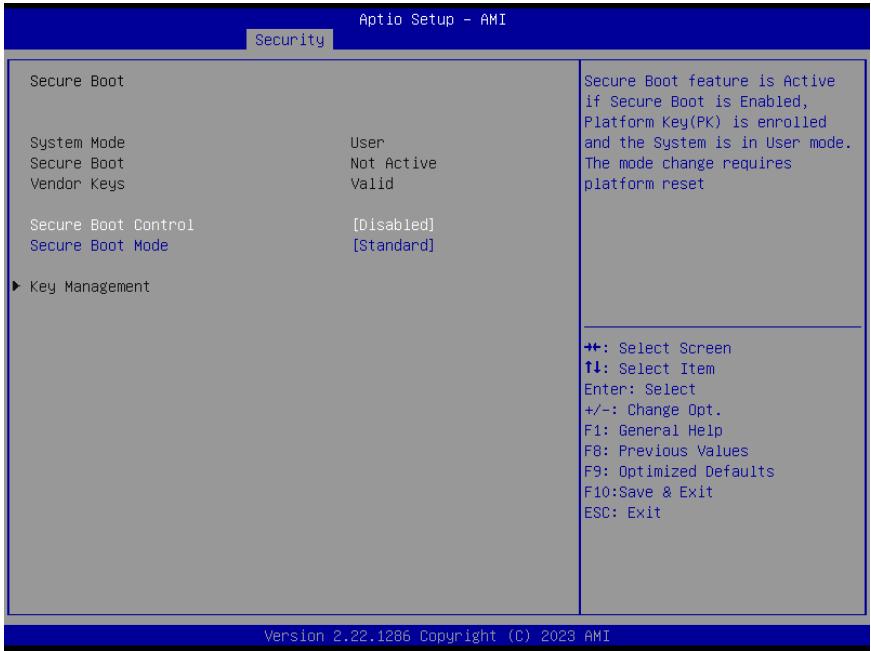
Task: Click the Vendor Keys Valid value
Action: (372, 184)
